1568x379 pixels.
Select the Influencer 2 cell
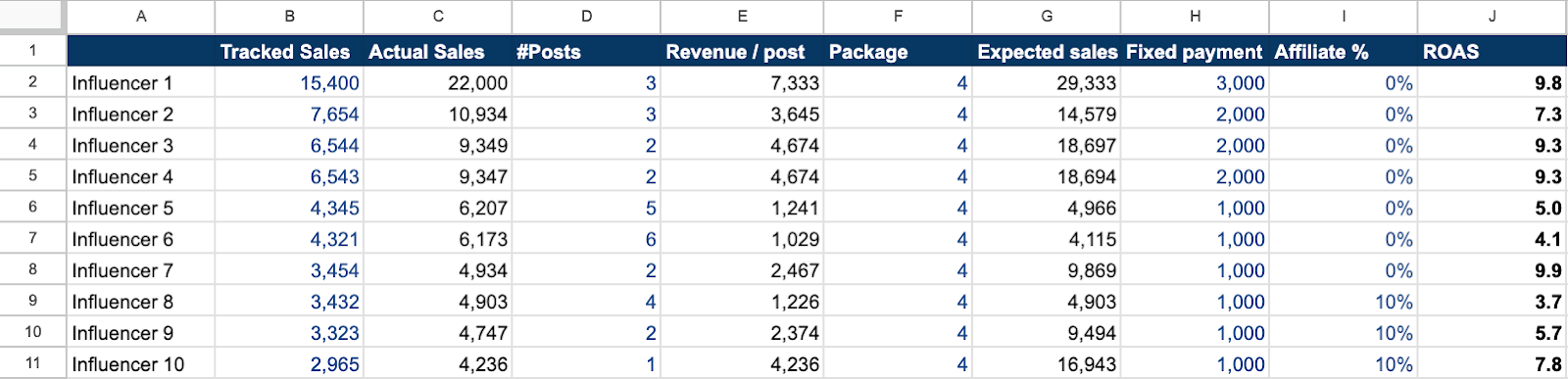click(x=141, y=115)
